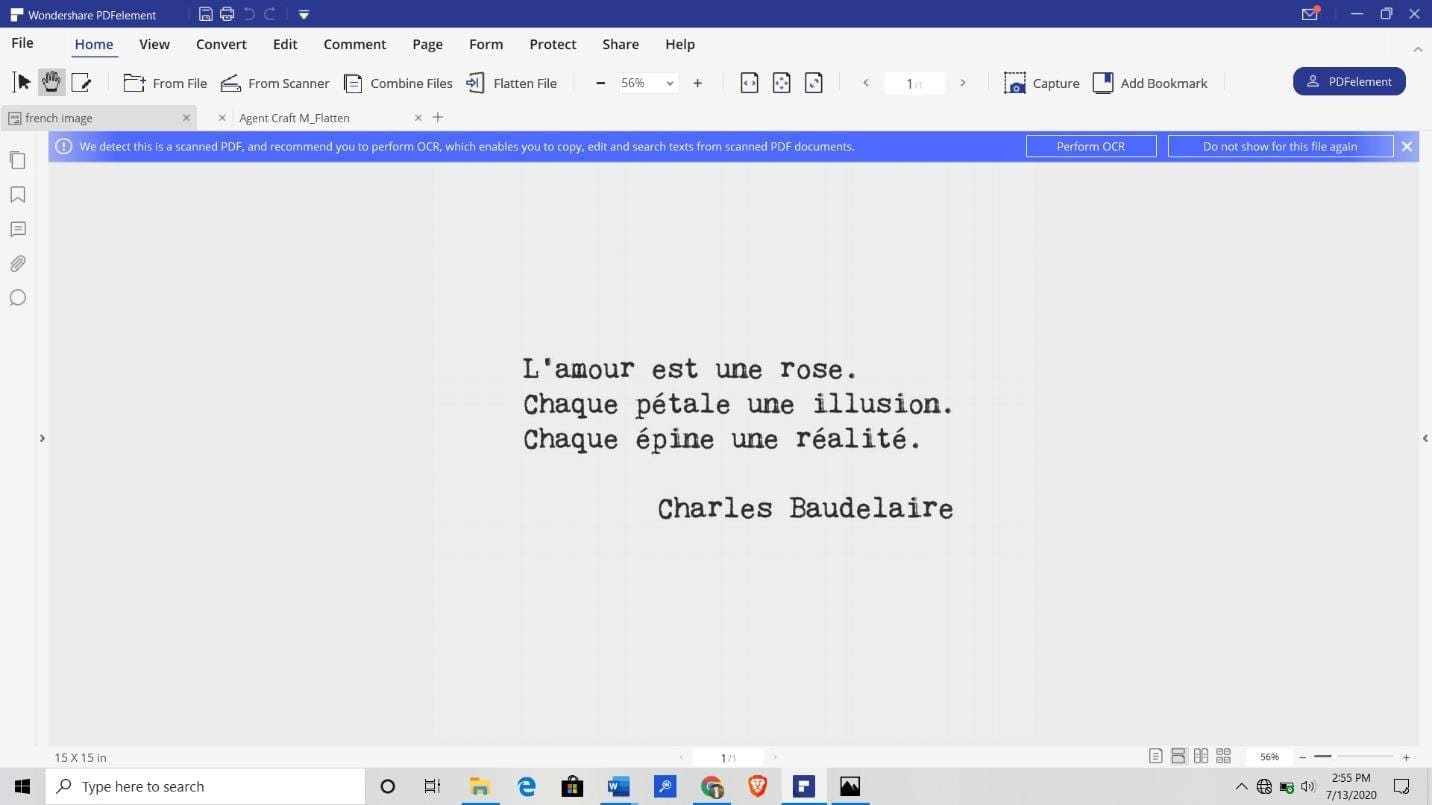
Task: Enable continuous scrolling view mode
Action: [1178, 757]
